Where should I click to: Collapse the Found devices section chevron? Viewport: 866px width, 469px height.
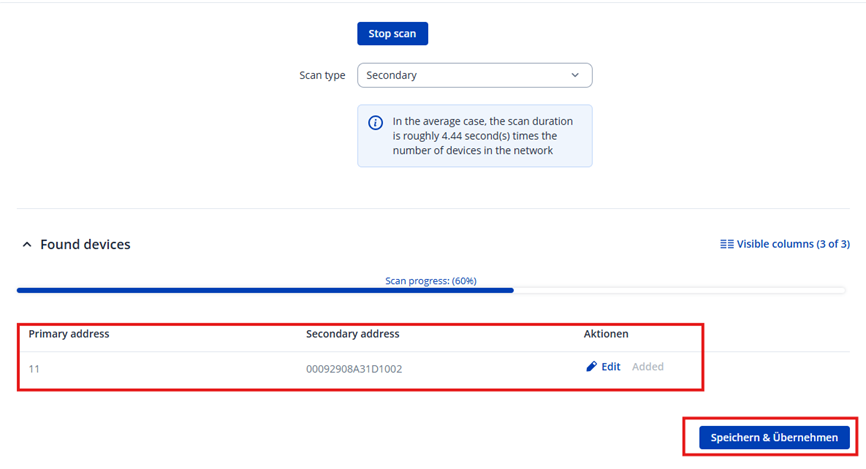pyautogui.click(x=27, y=245)
